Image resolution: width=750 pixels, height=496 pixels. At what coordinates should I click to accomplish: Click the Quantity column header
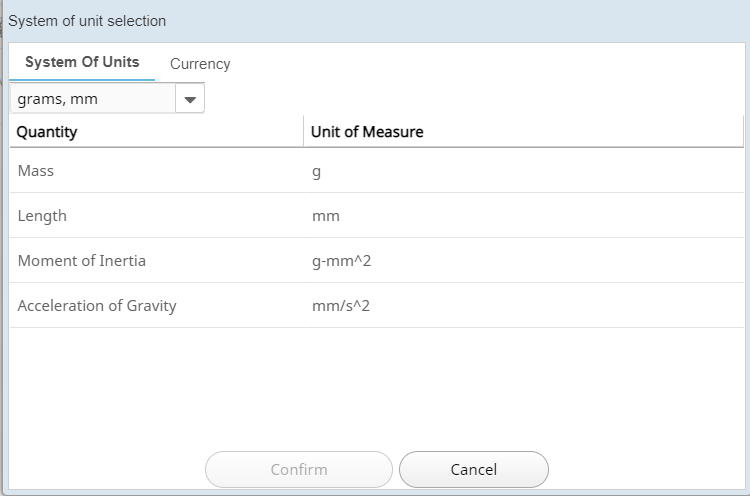156,132
